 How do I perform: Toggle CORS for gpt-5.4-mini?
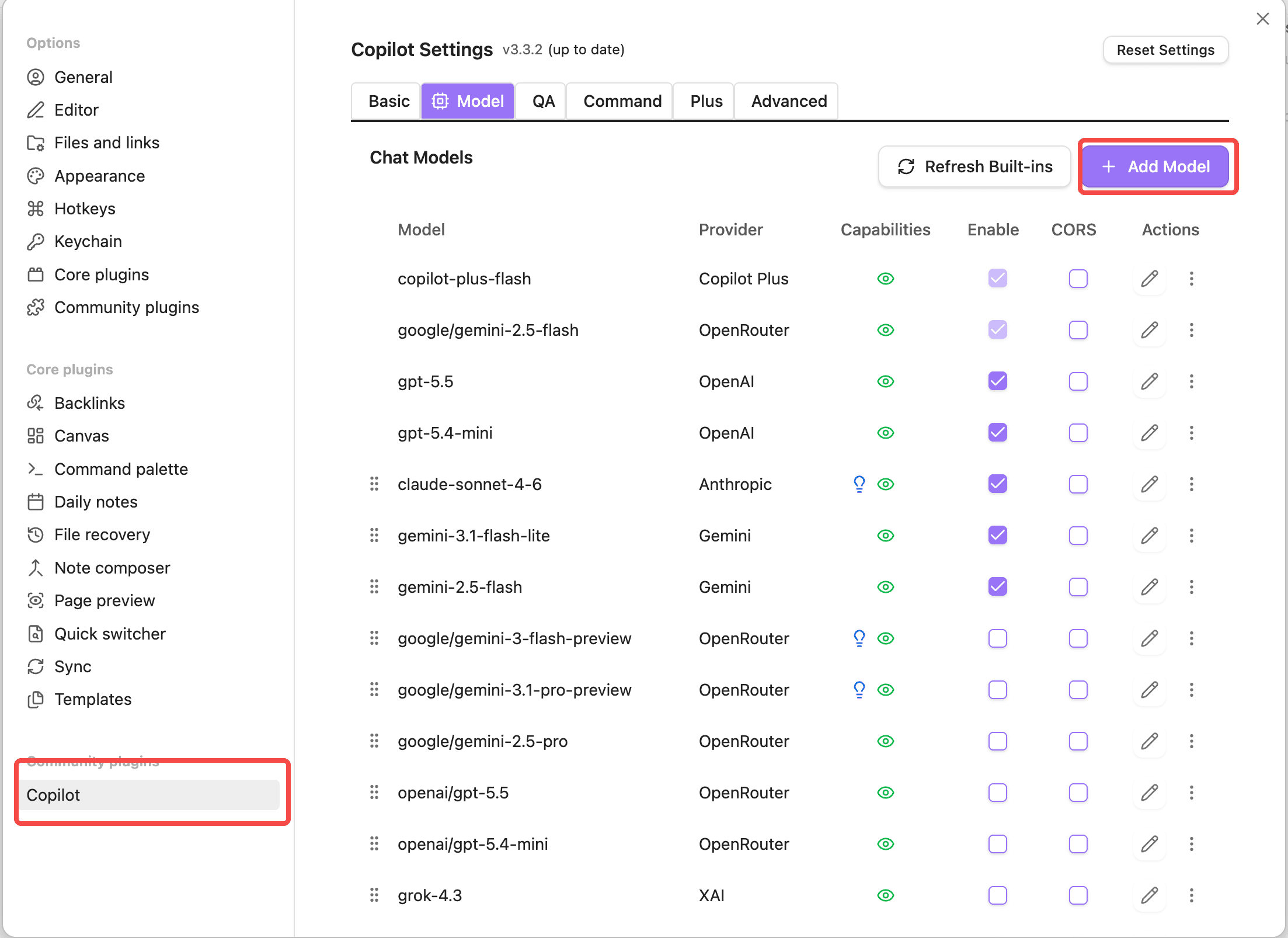click(x=1078, y=433)
